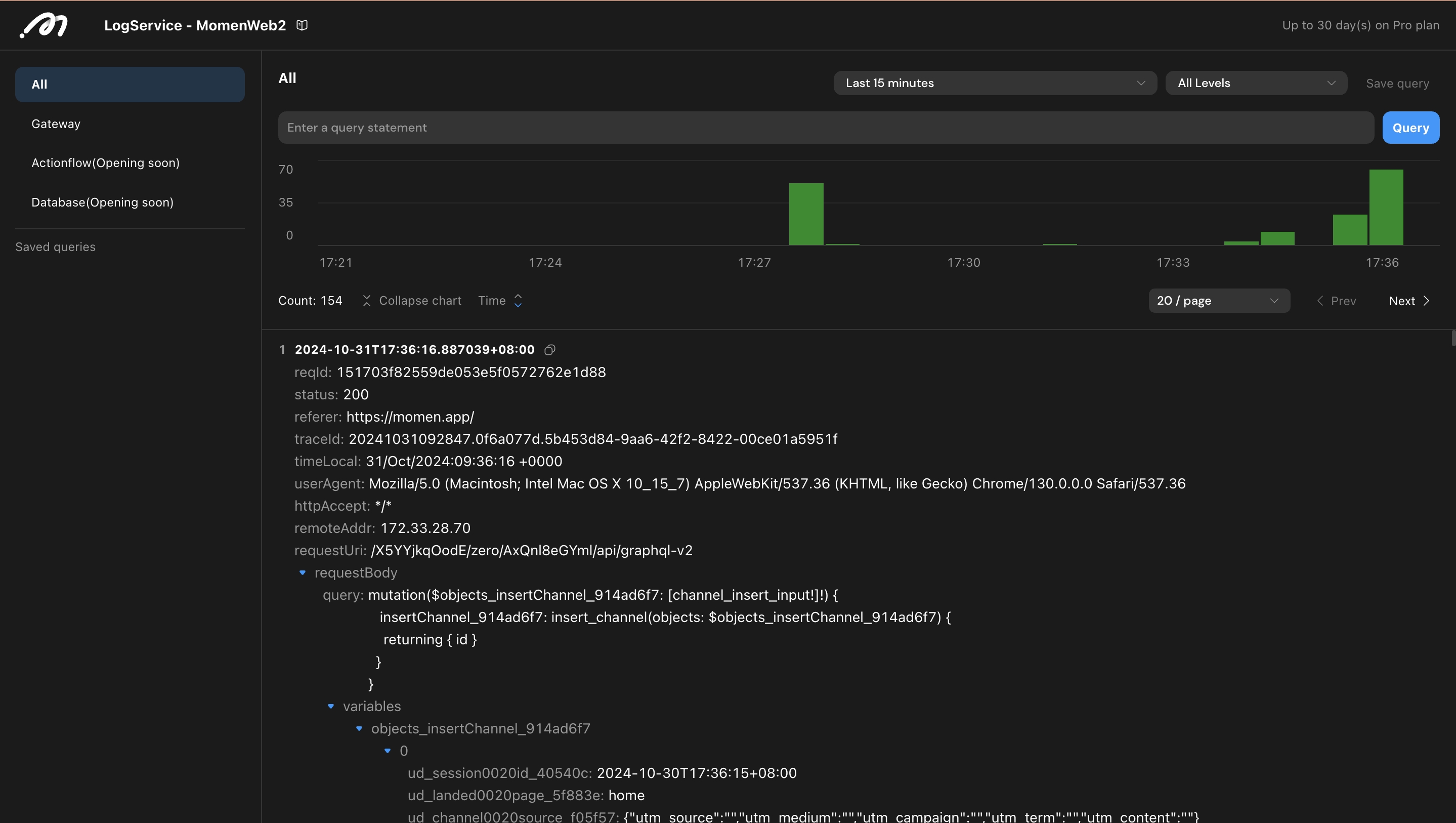
Task: Click the referer https://momen.app/ value
Action: [410, 417]
